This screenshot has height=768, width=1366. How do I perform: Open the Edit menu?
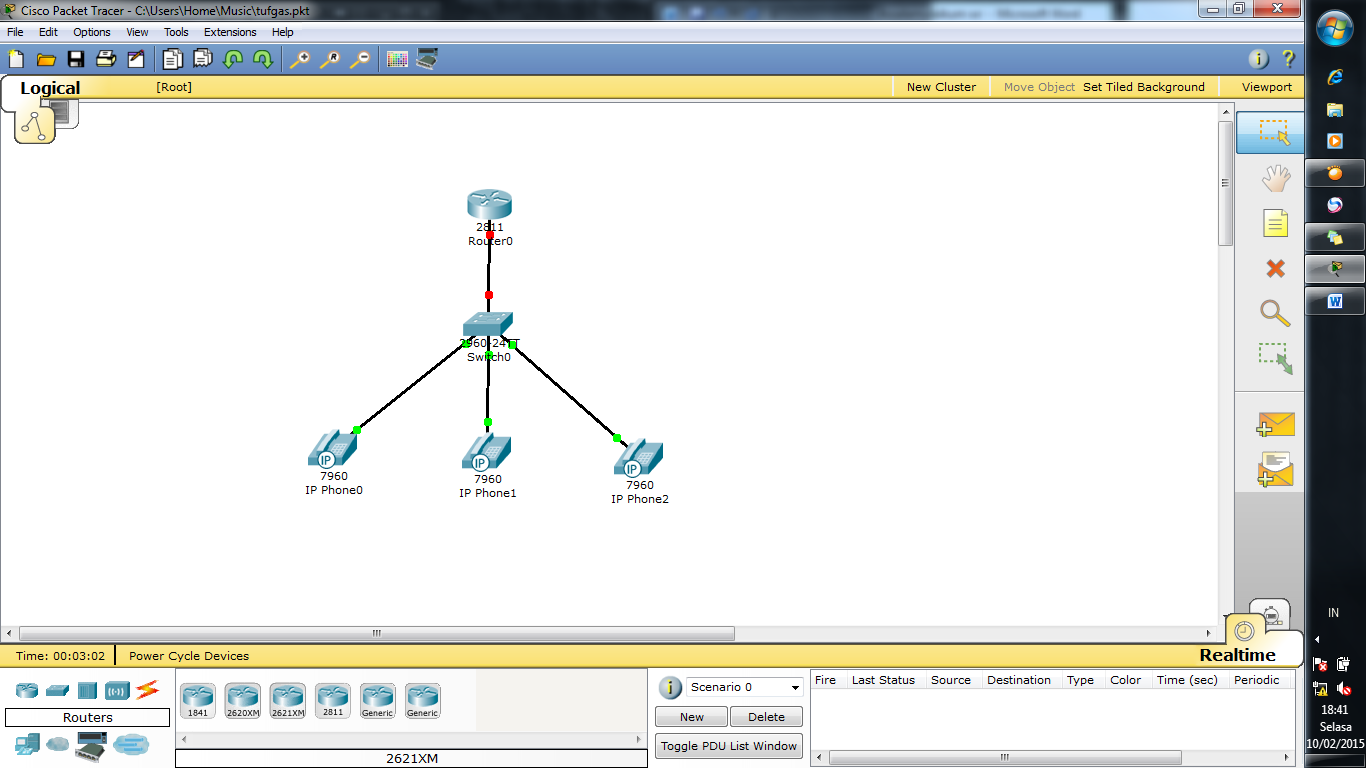(48, 32)
